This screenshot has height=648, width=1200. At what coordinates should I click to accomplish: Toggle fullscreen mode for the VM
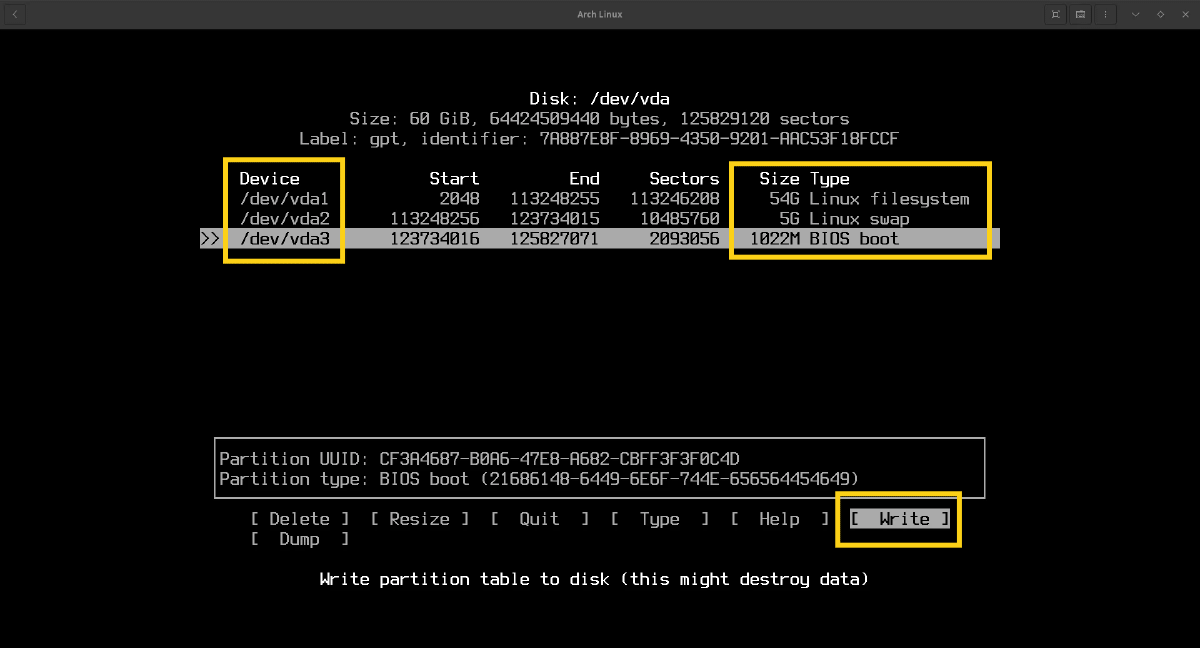point(1055,14)
